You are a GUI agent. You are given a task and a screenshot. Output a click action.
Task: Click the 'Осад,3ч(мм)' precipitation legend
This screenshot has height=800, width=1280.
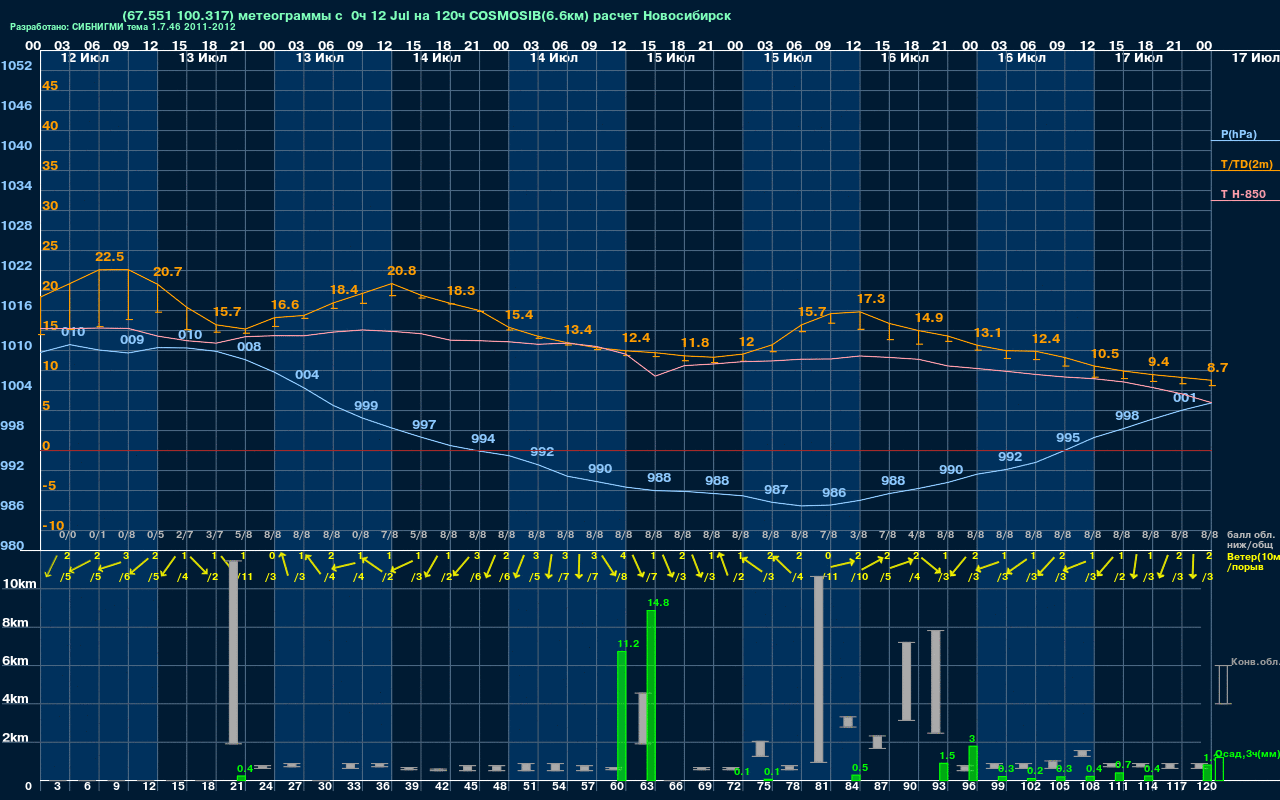1246,753
